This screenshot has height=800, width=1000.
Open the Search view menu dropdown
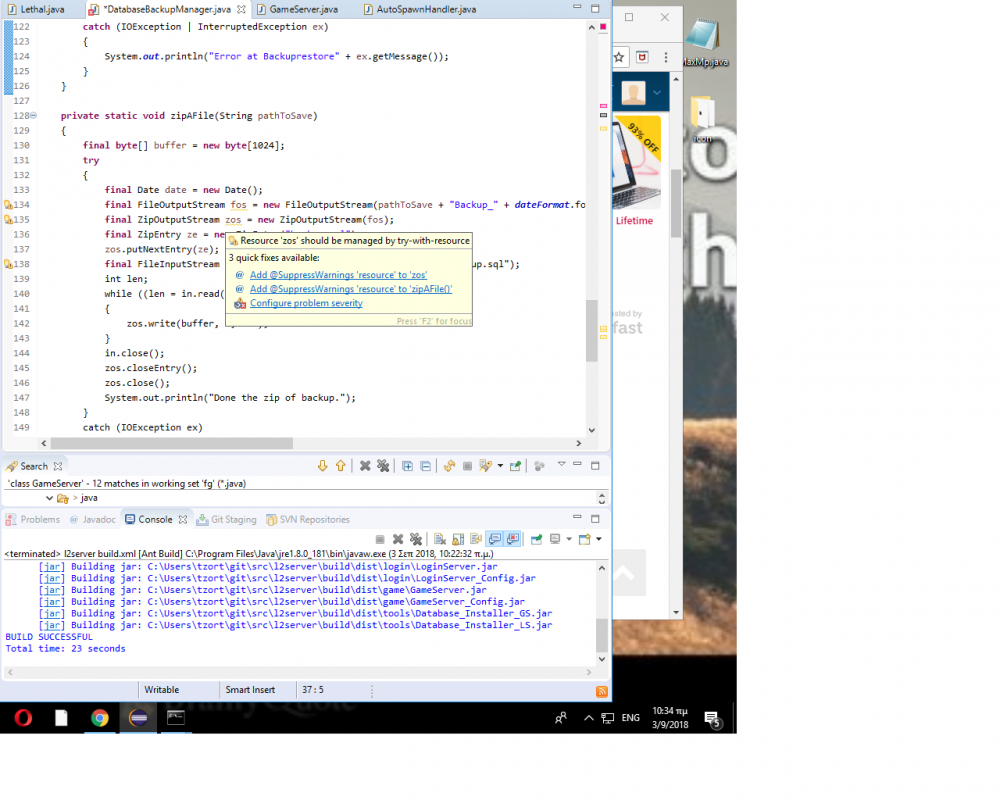click(561, 465)
